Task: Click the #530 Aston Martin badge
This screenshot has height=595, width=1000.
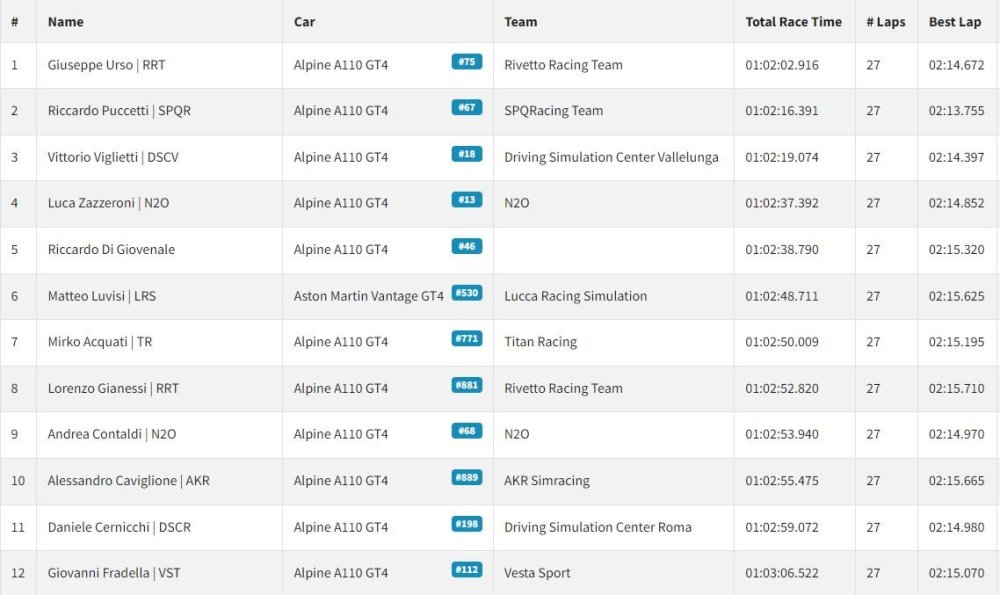Action: point(466,293)
